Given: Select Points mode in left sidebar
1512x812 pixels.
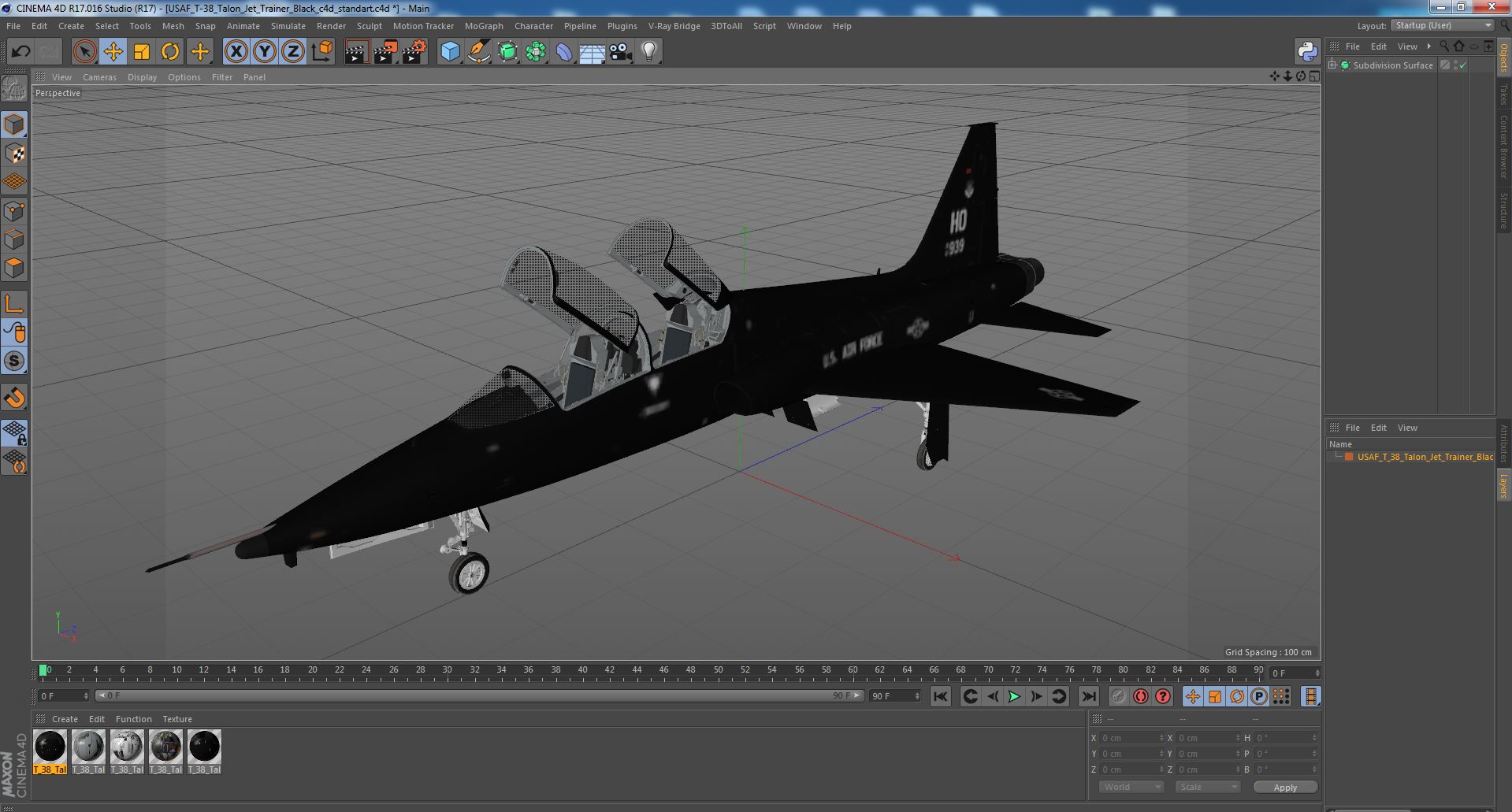Looking at the screenshot, I should tap(14, 211).
